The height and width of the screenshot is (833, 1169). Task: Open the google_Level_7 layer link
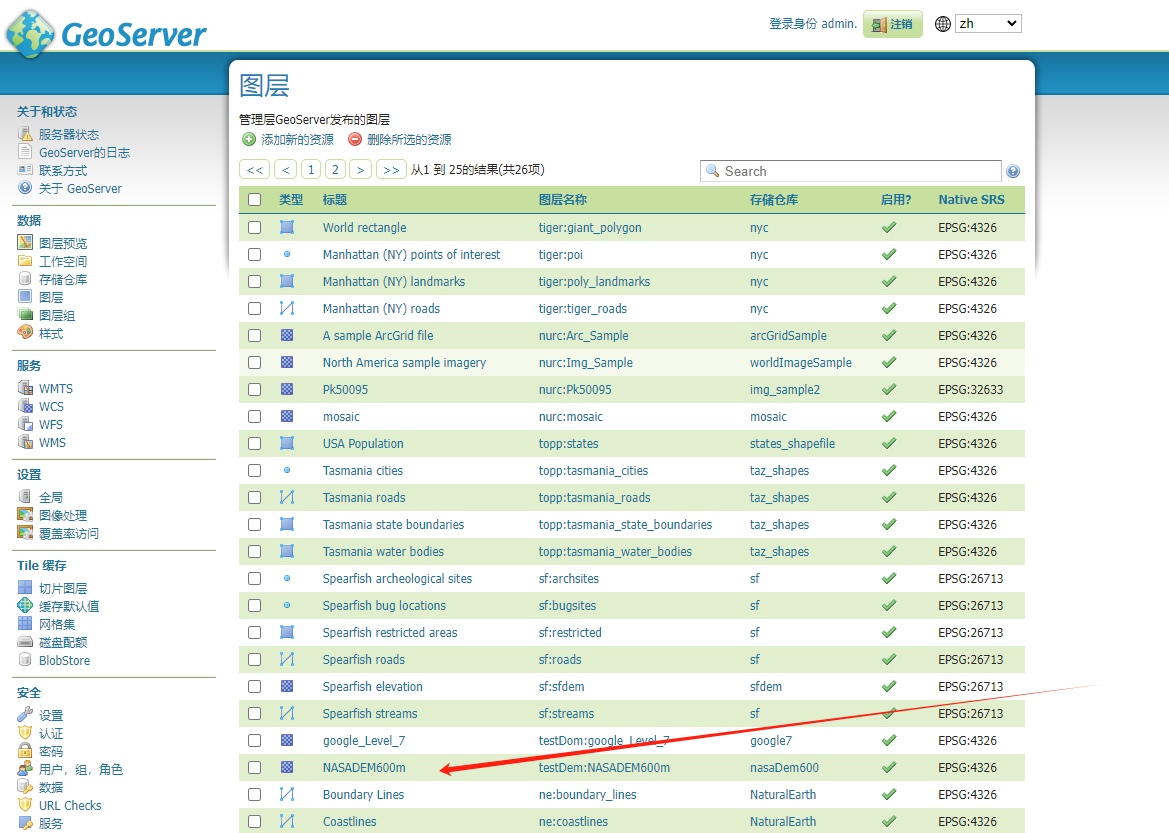point(364,741)
